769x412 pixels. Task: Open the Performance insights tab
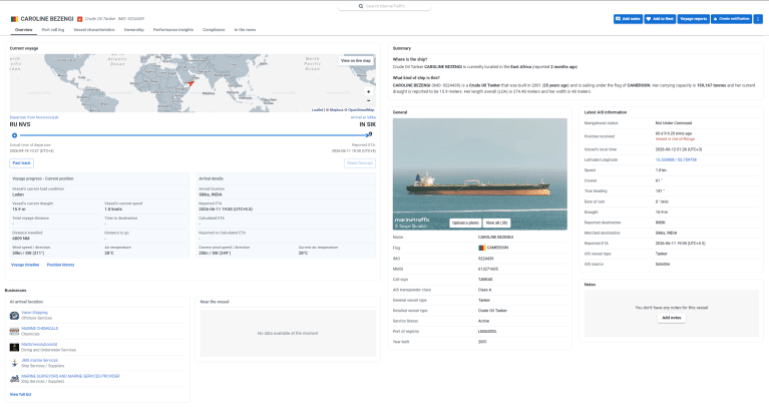coord(173,30)
